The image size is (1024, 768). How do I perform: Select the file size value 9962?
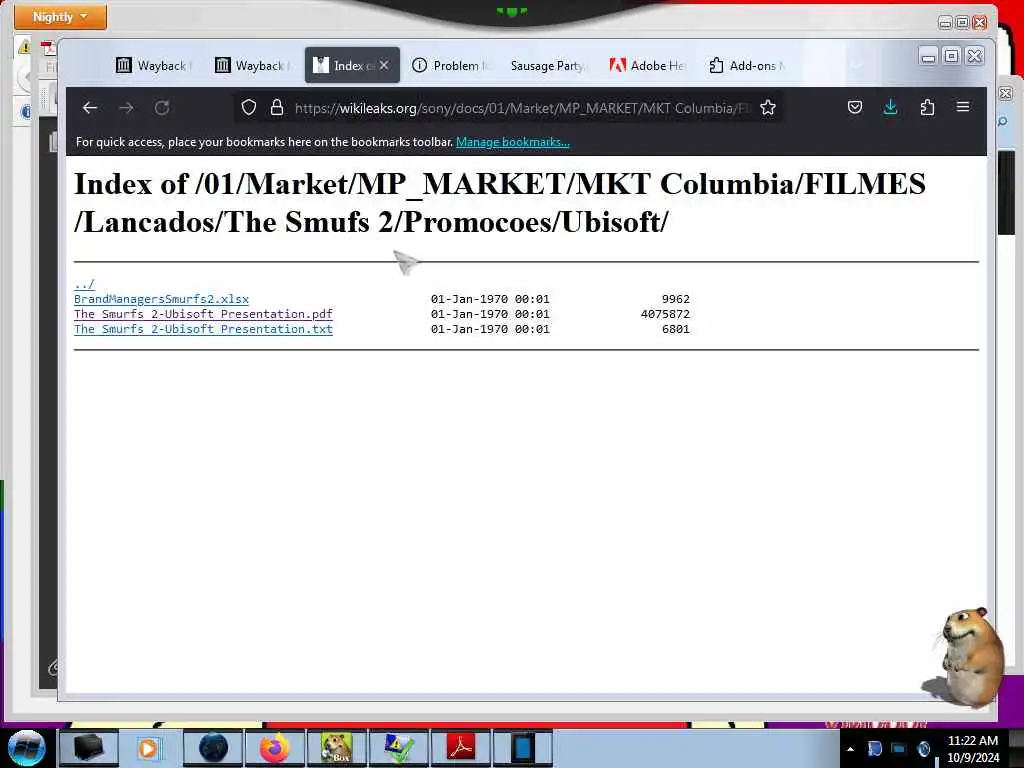(x=676, y=299)
